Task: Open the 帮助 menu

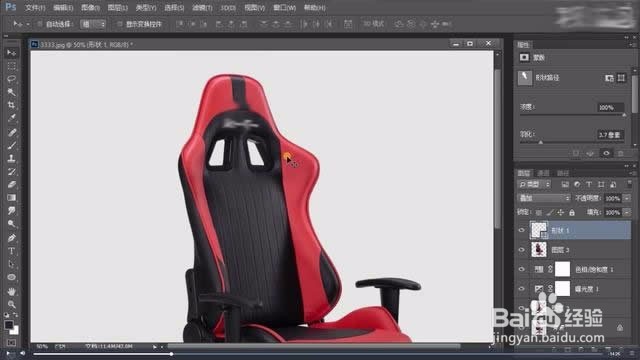Action: click(x=315, y=8)
